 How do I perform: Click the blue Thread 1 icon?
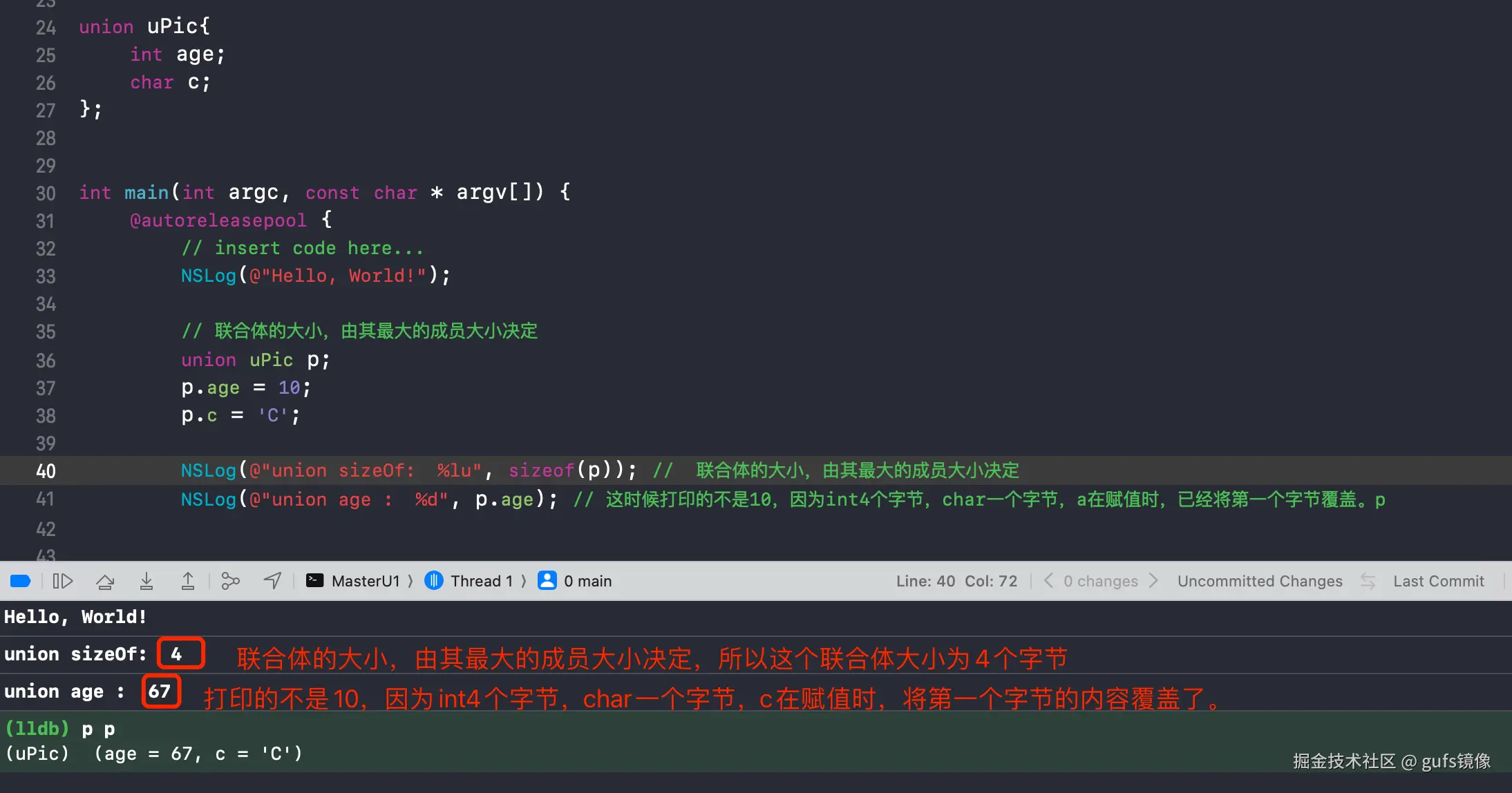(434, 580)
